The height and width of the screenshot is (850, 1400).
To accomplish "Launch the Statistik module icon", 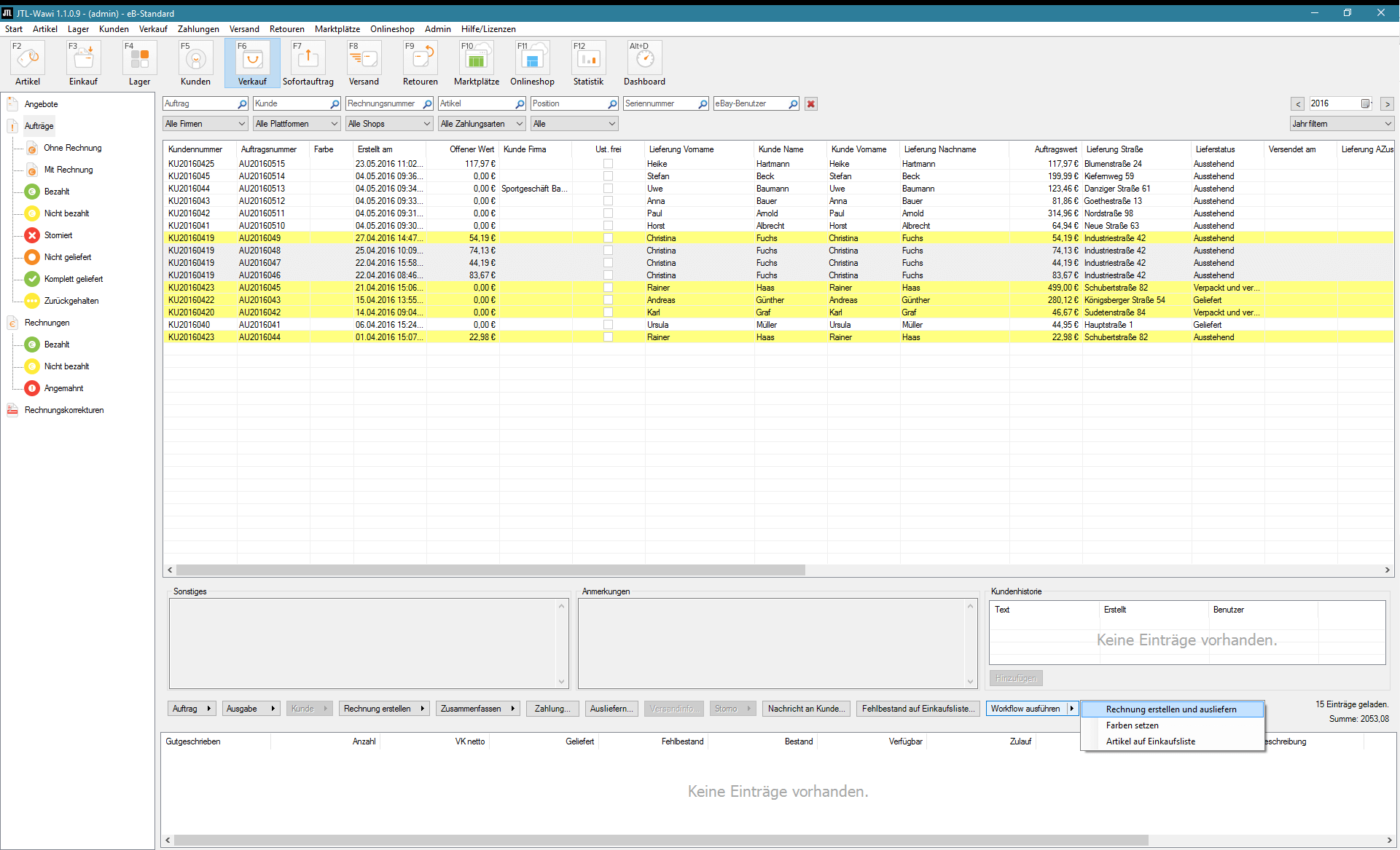I will pyautogui.click(x=588, y=62).
